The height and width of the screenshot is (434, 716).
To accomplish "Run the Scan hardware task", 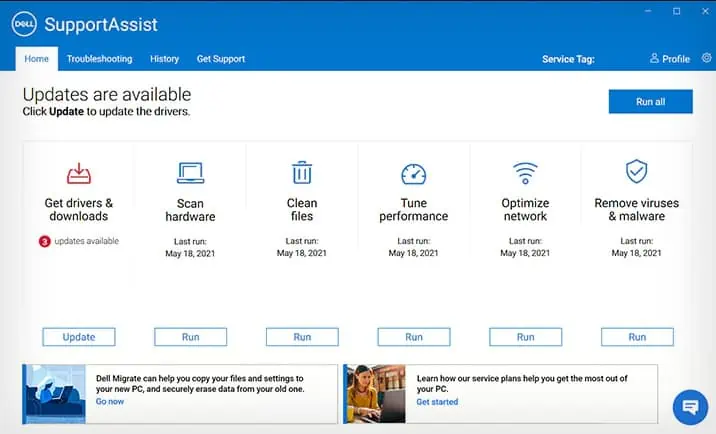I will [190, 337].
